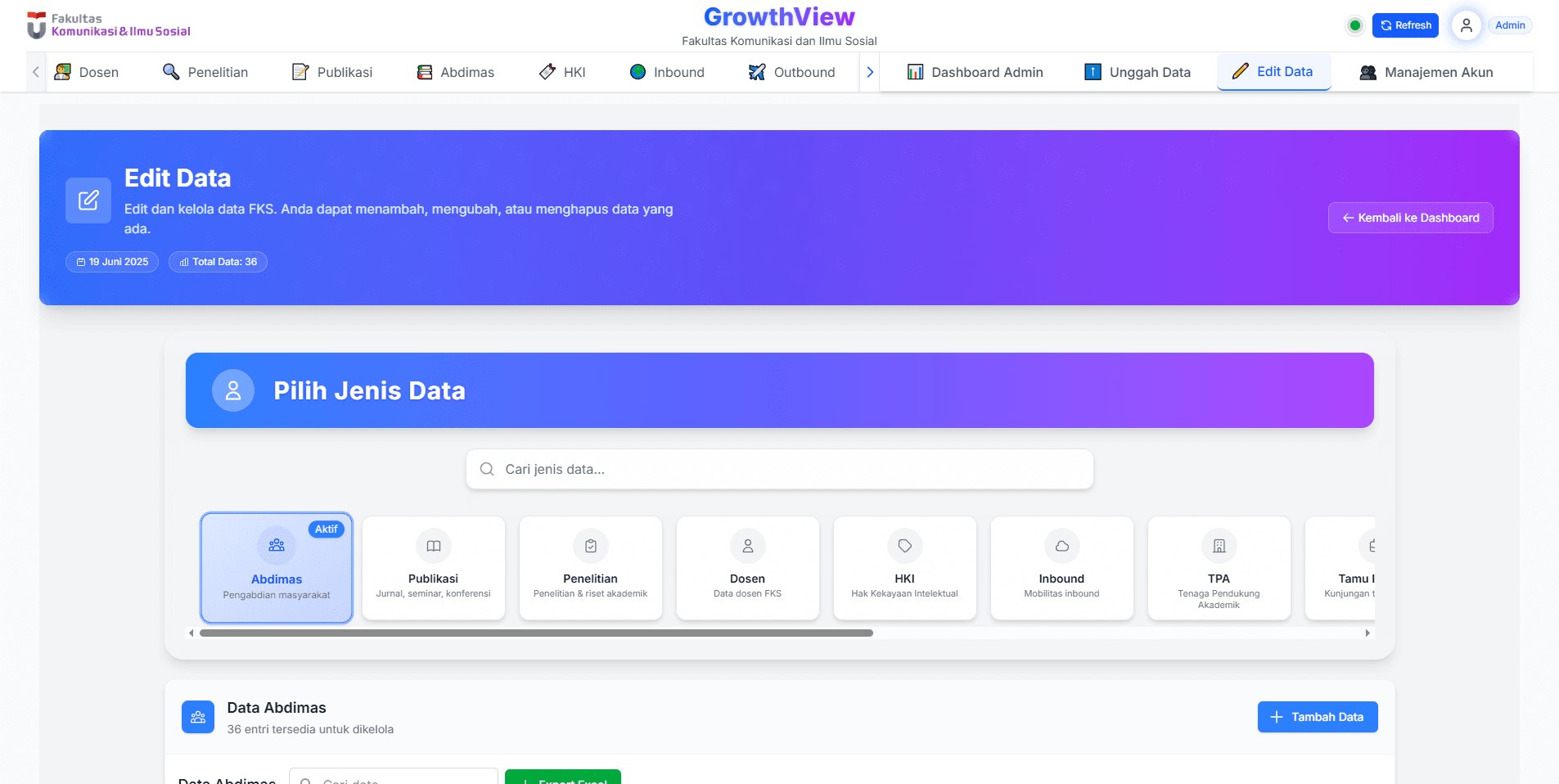Switch to the Unggah Data tab
This screenshot has height=784, width=1559.
pyautogui.click(x=1138, y=72)
